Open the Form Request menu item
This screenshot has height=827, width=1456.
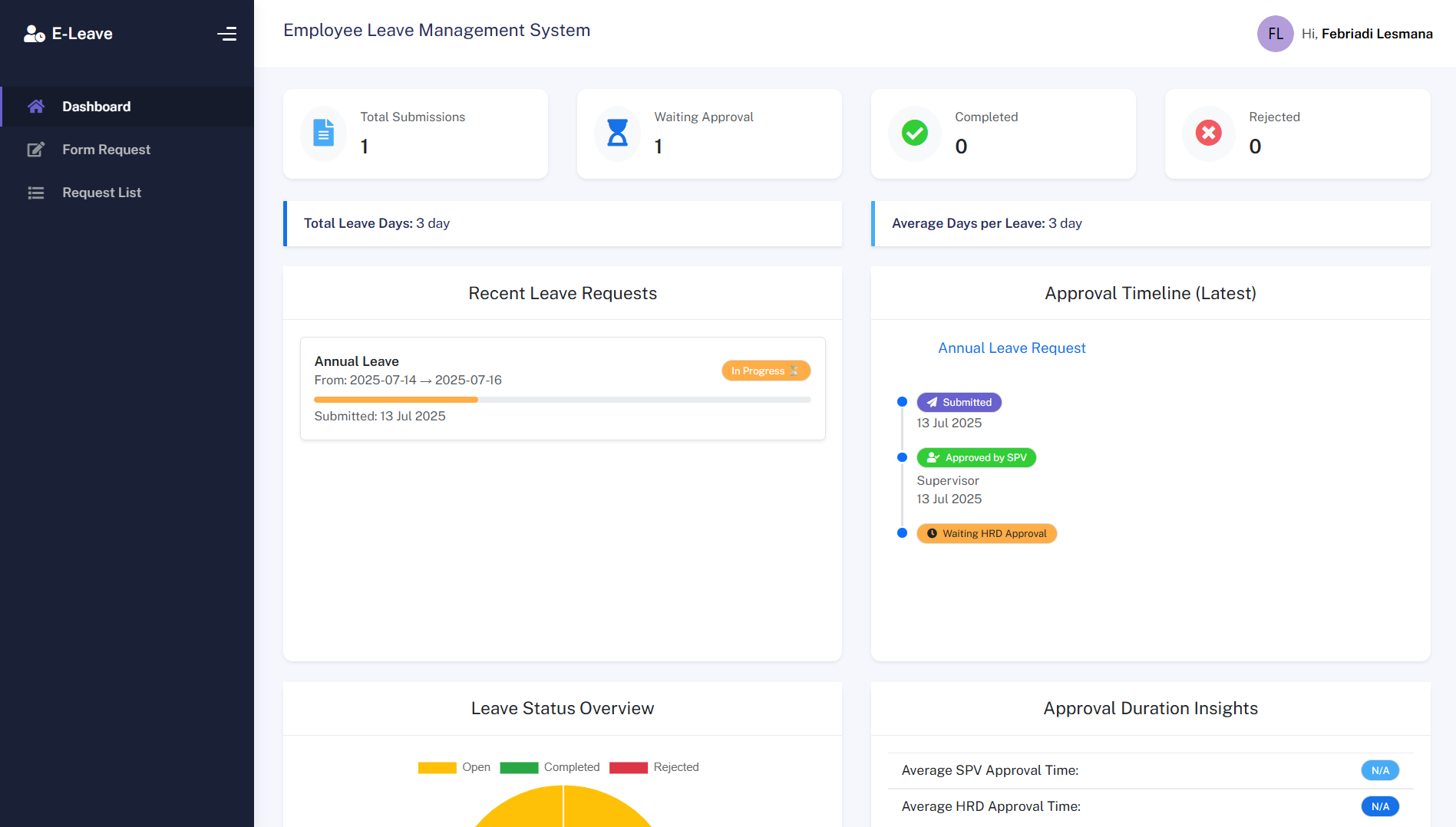(x=127, y=150)
